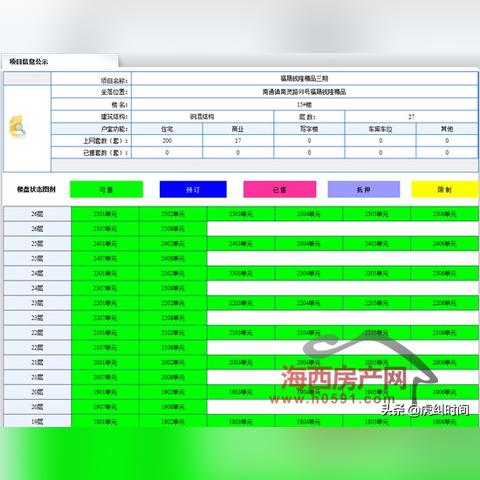Select the 写字楼 column header
The image size is (480, 480).
309,129
